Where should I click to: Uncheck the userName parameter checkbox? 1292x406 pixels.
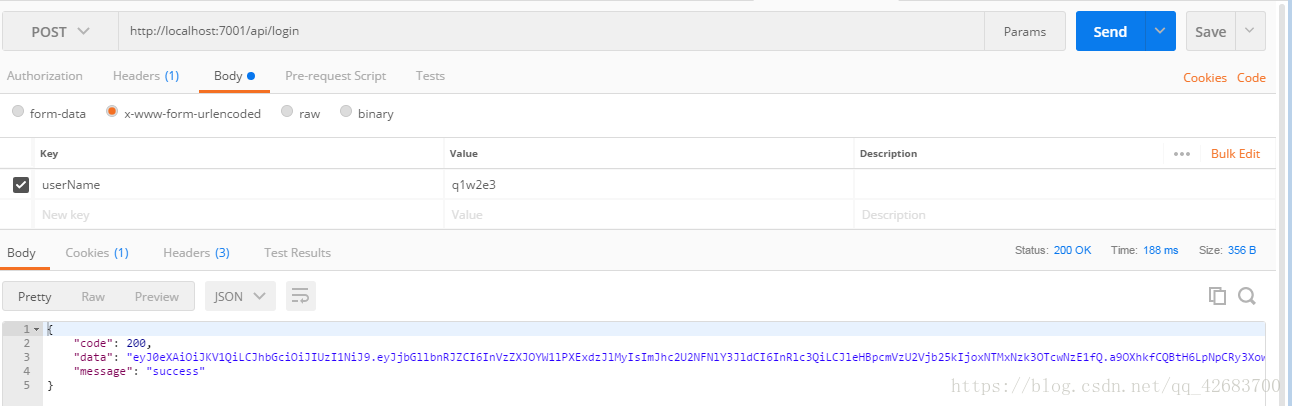21,185
